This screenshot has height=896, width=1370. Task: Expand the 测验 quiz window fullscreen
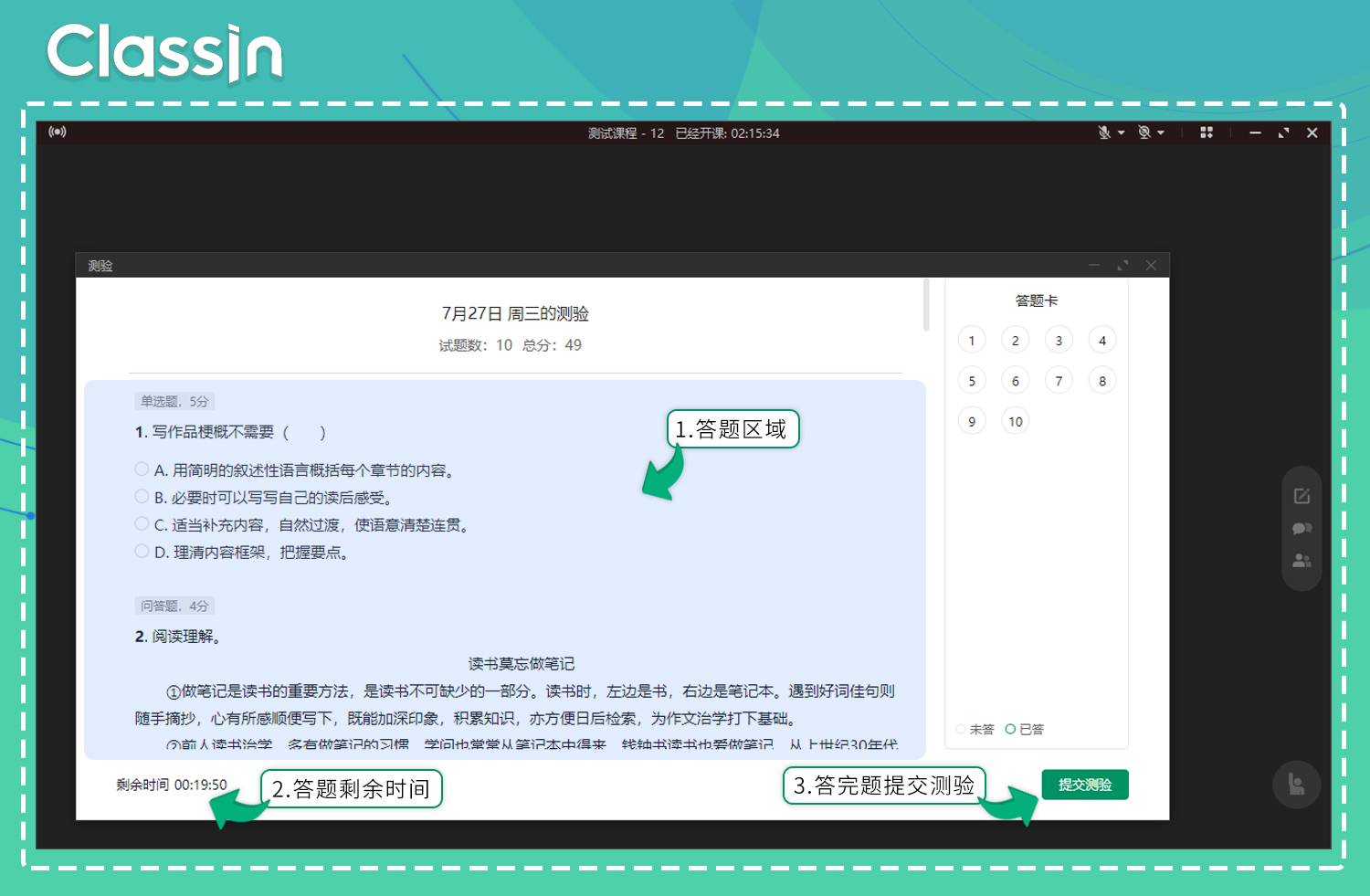[x=1122, y=265]
